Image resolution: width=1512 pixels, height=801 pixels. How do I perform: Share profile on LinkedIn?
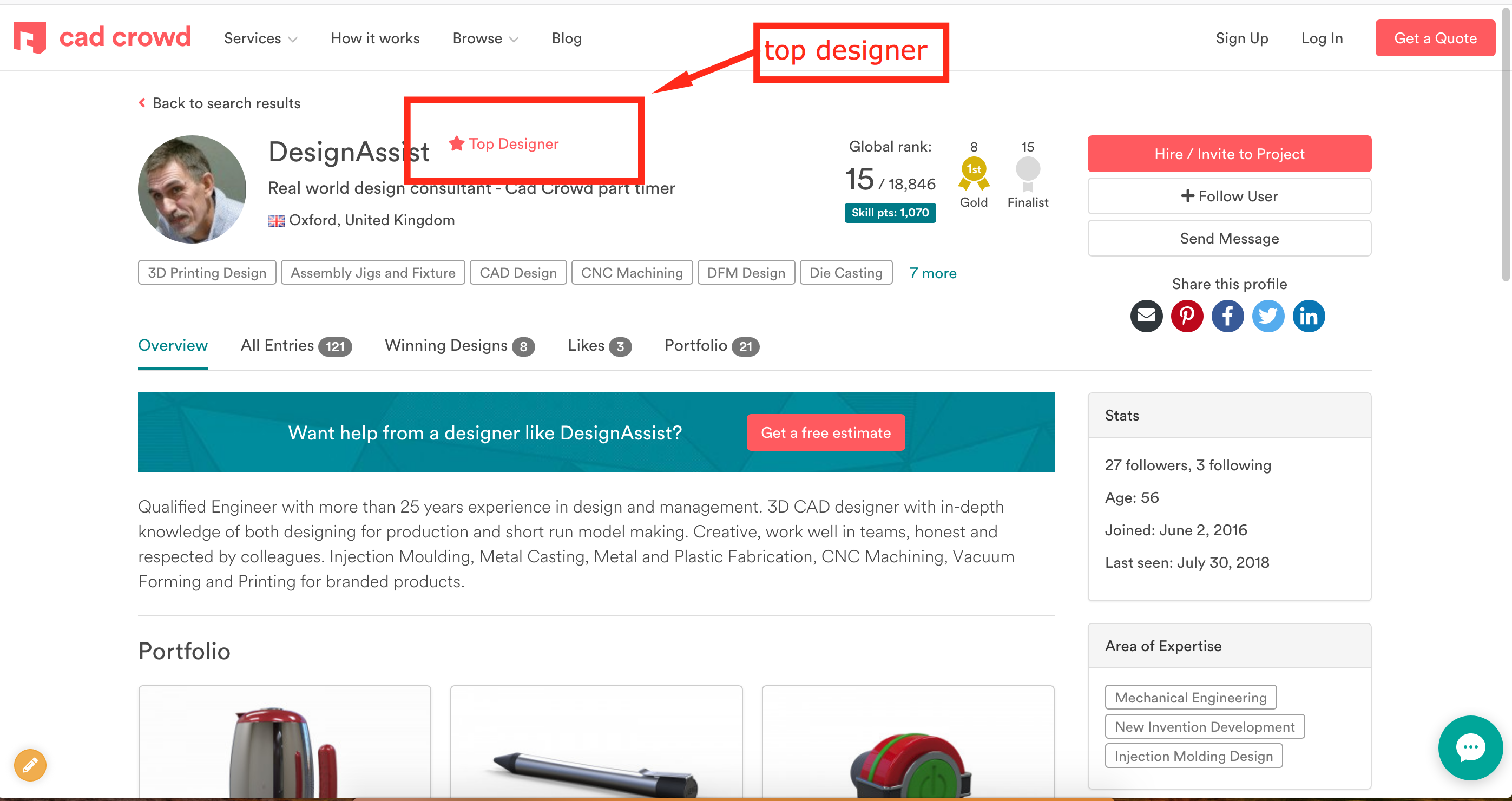point(1309,316)
